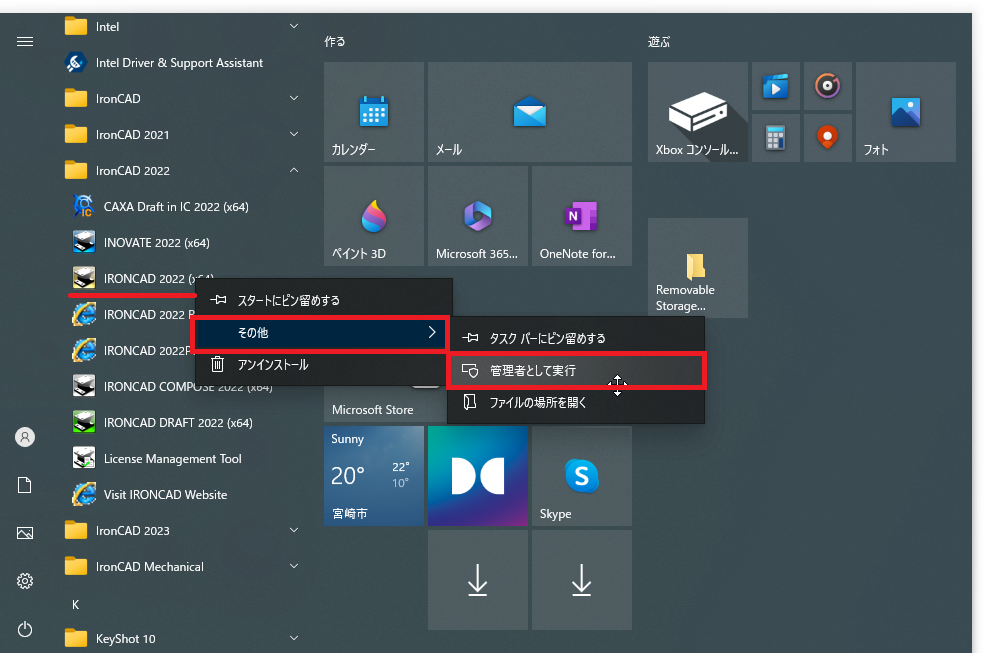The height and width of the screenshot is (653, 985).
Task: Open the user account icon
Action: (25, 437)
